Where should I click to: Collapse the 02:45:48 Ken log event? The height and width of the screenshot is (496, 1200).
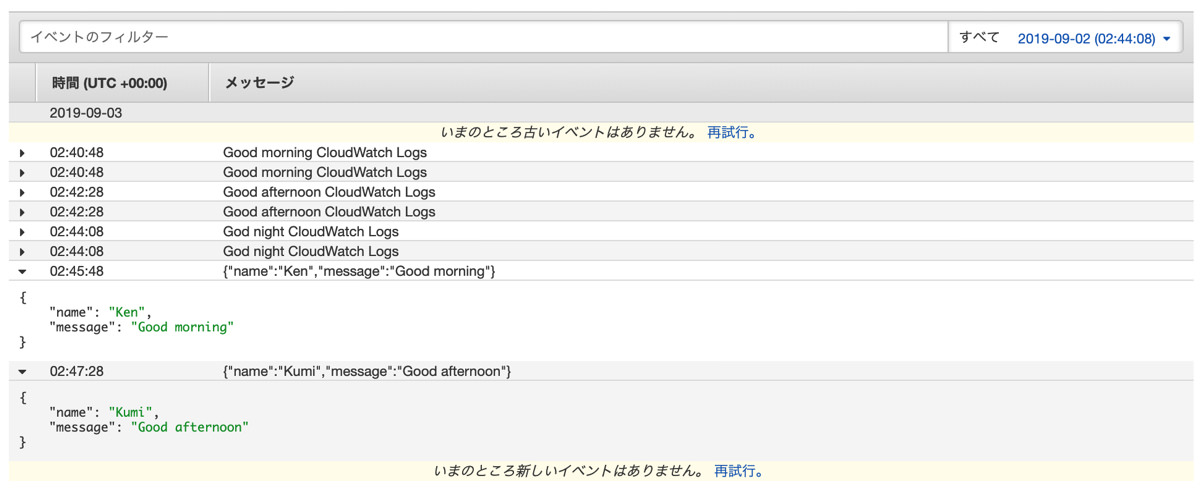pos(23,272)
